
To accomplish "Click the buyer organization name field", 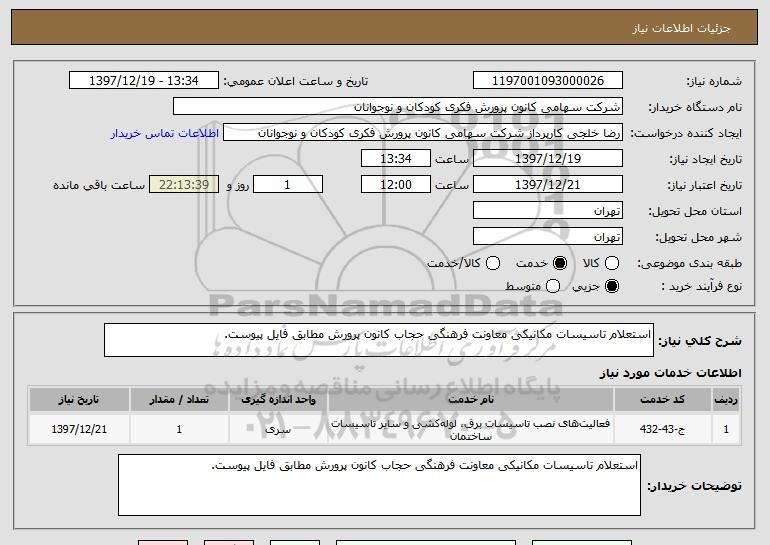I will click(x=398, y=107).
